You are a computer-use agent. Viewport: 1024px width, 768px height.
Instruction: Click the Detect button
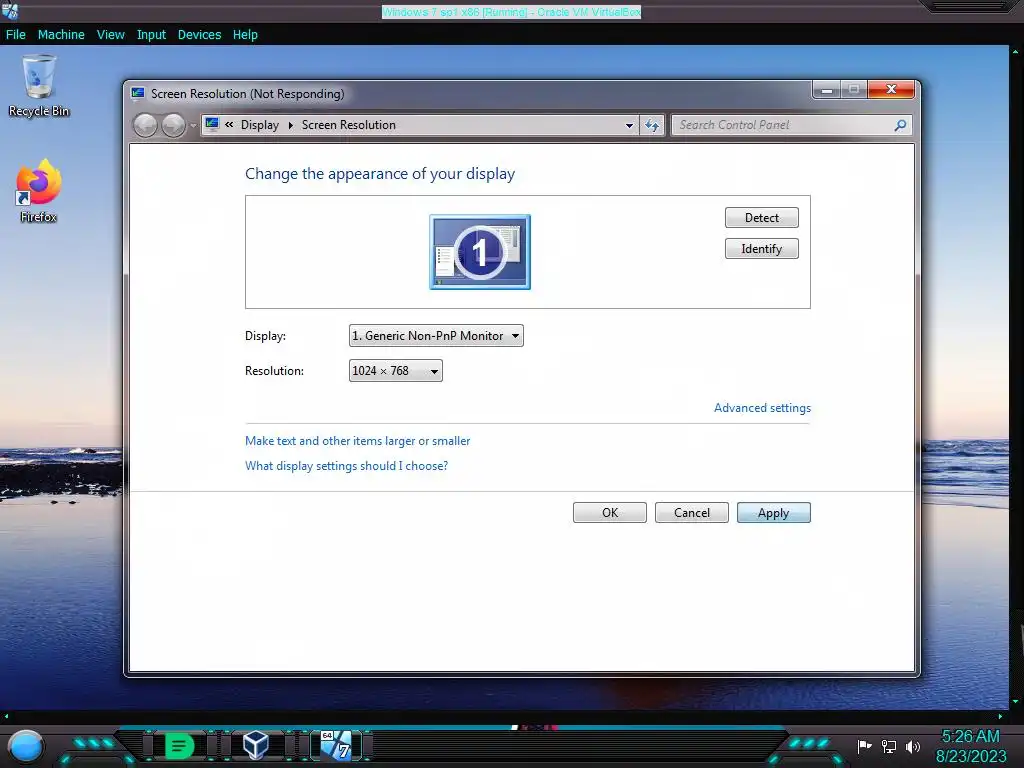761,217
